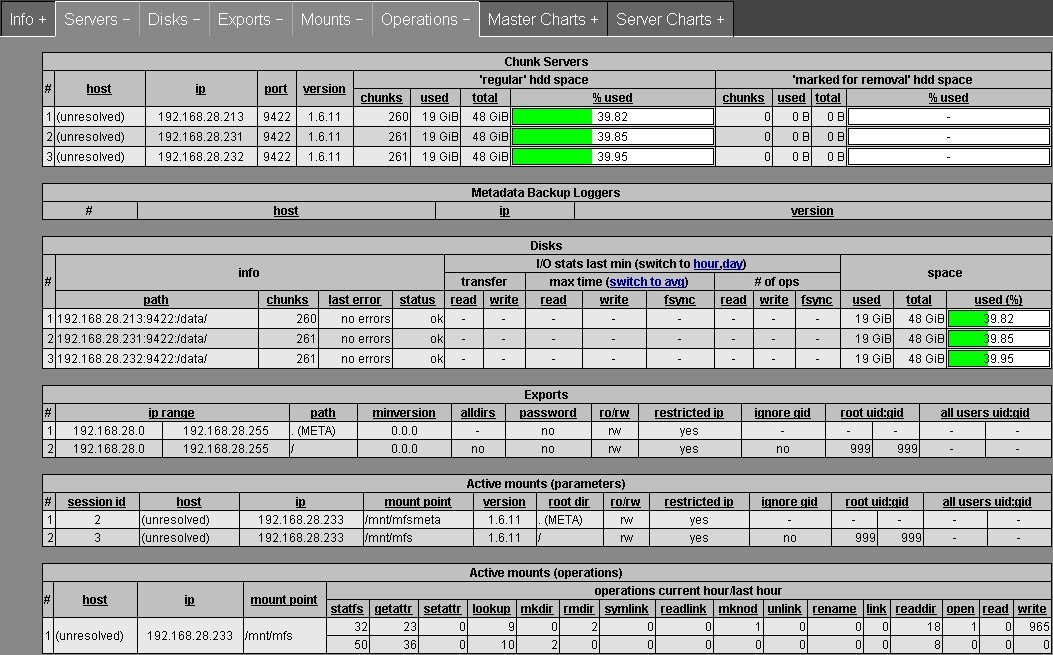Sort Active mounts by root dir

coord(568,501)
